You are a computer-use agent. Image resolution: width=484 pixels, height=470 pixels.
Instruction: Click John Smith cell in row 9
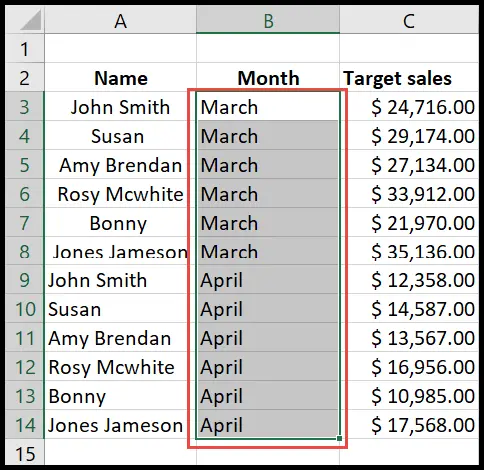[120, 280]
